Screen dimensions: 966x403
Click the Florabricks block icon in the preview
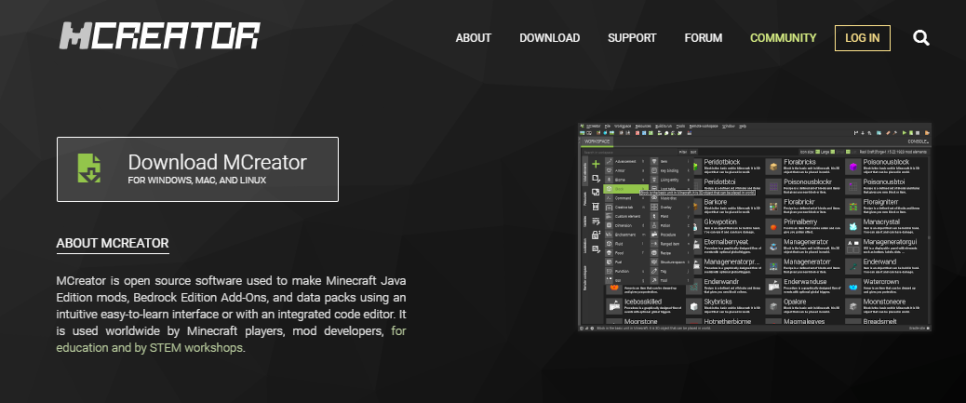tap(773, 165)
